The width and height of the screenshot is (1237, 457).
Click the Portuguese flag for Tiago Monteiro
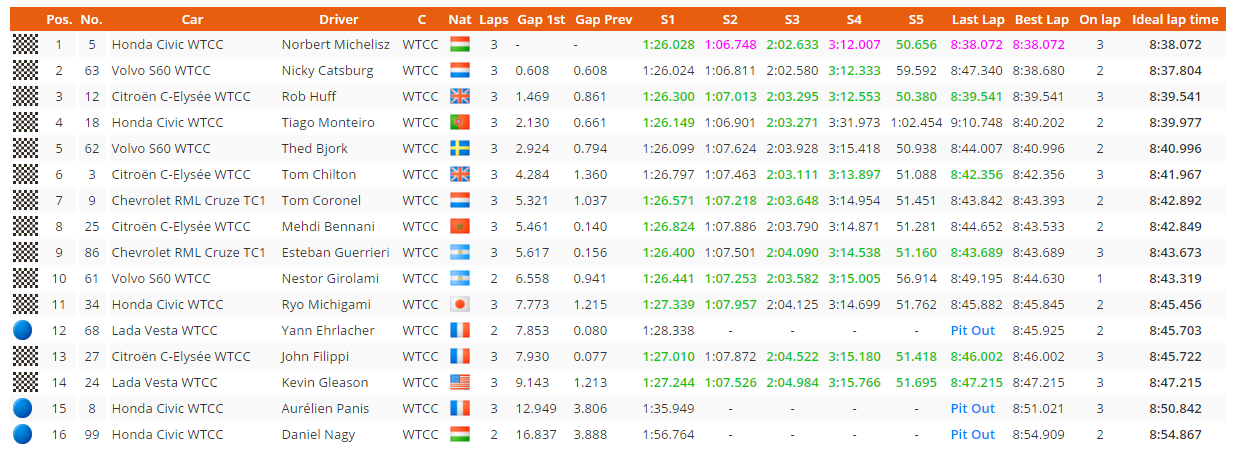point(460,123)
